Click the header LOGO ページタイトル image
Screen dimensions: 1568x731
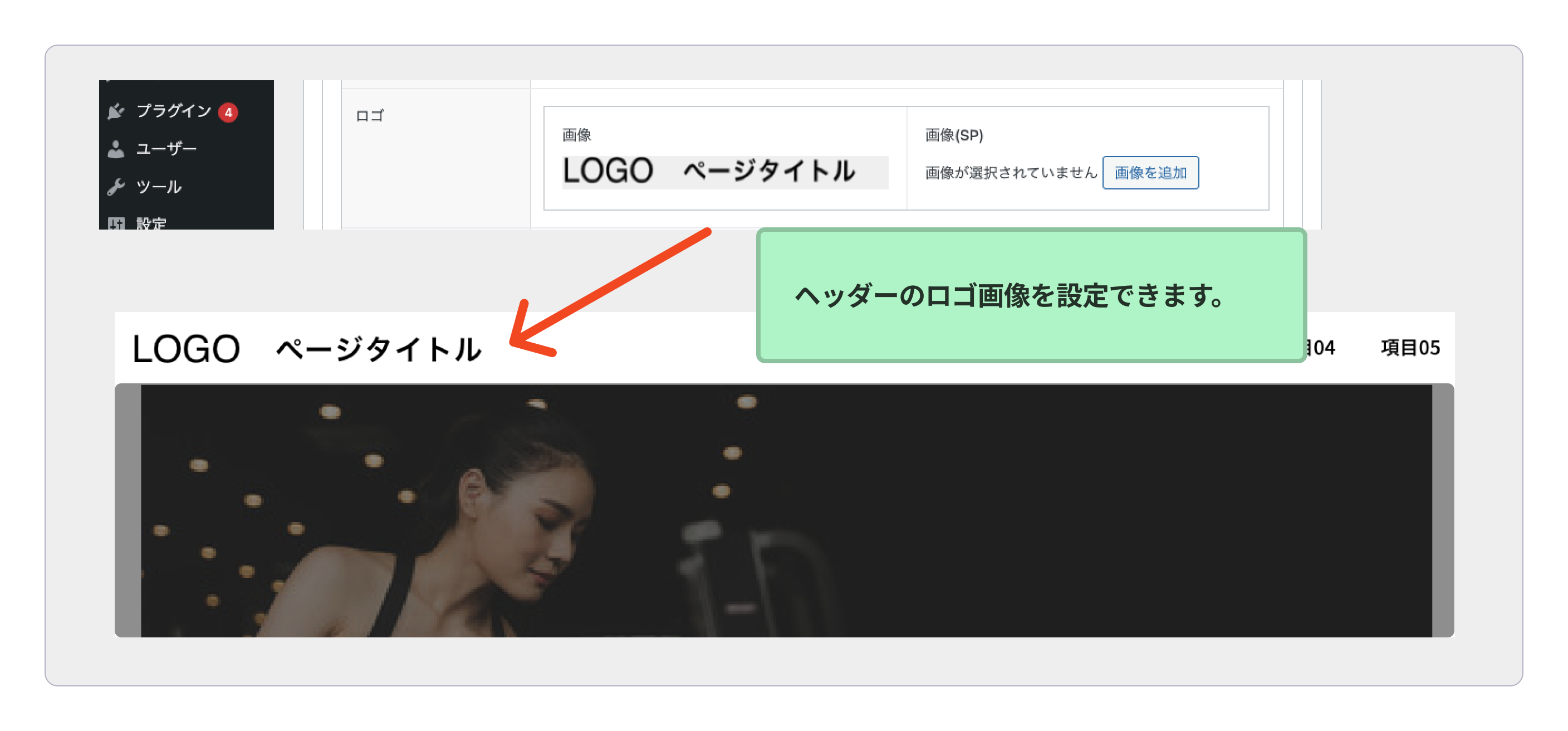307,349
